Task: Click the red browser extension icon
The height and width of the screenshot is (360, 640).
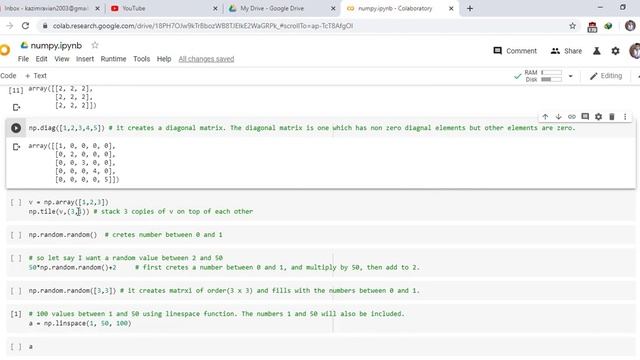Action: 592,27
